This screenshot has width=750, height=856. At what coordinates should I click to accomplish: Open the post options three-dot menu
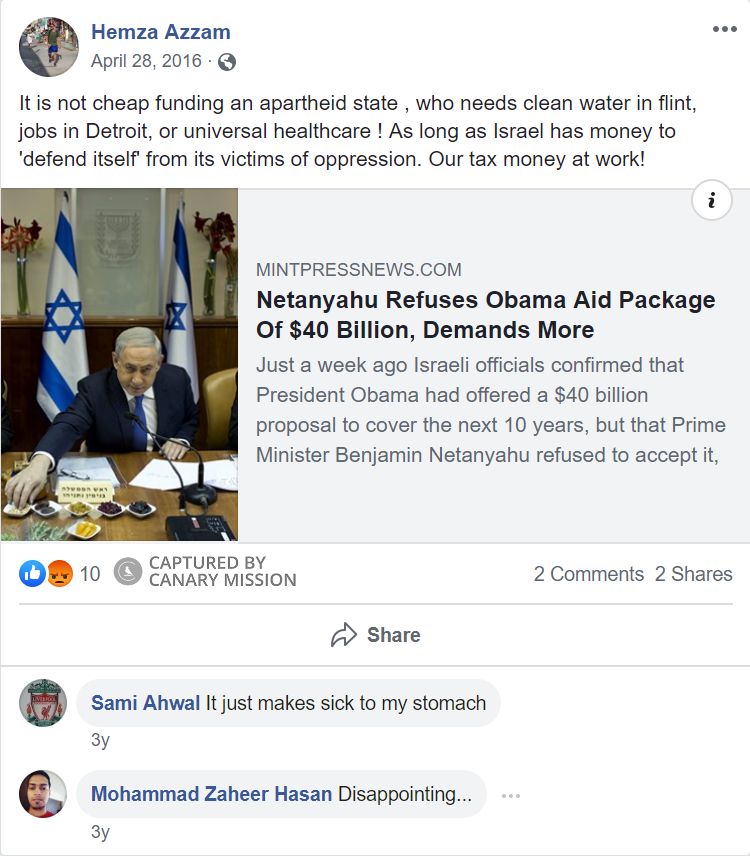[723, 31]
